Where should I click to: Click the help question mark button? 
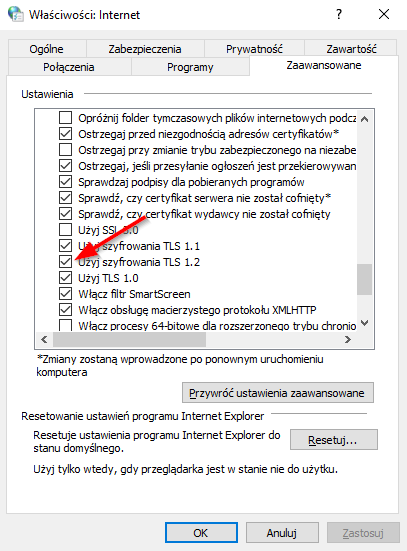pyautogui.click(x=339, y=14)
